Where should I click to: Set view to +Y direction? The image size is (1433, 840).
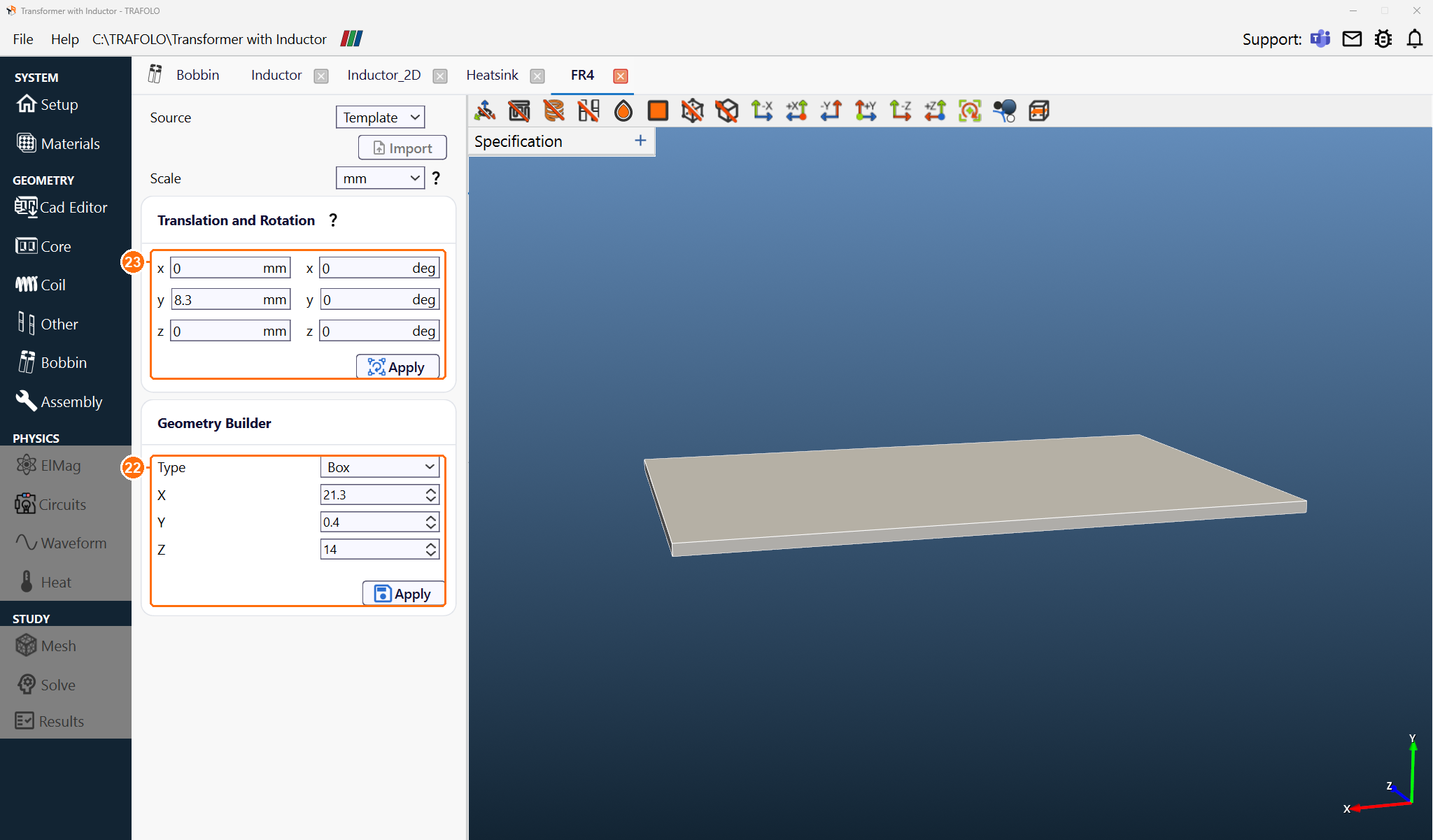click(x=866, y=111)
